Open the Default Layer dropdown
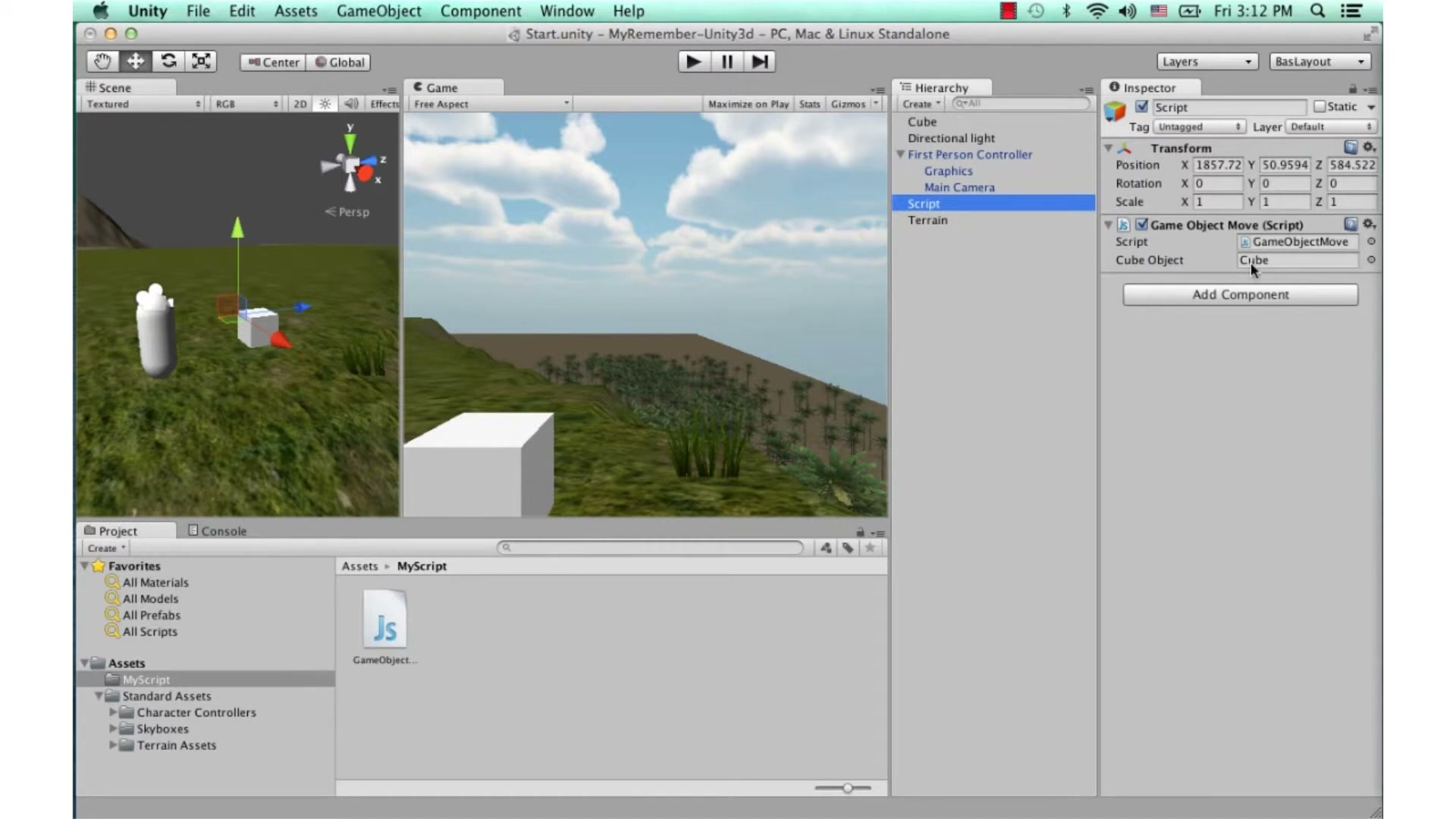The image size is (1456, 819). tap(1331, 127)
